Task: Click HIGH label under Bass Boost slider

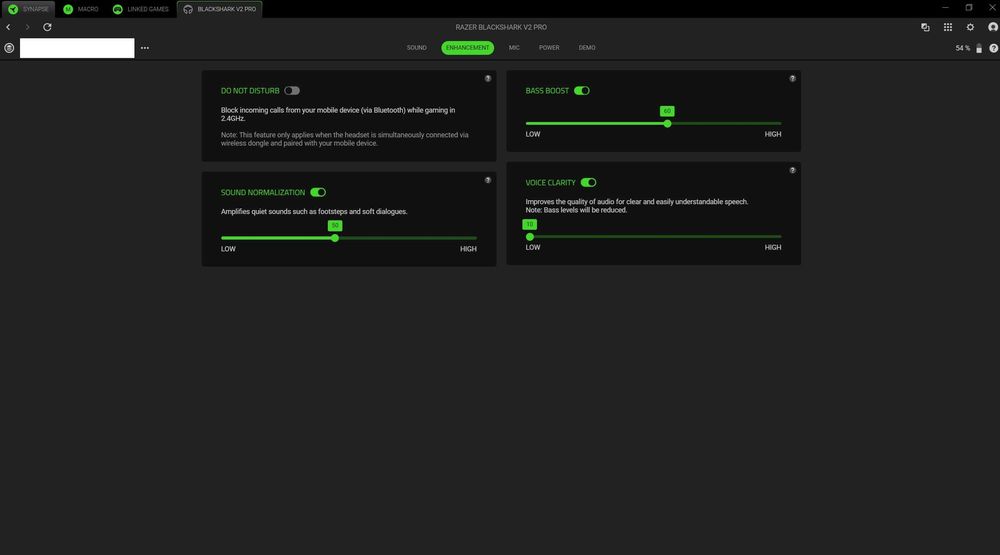Action: (x=773, y=134)
